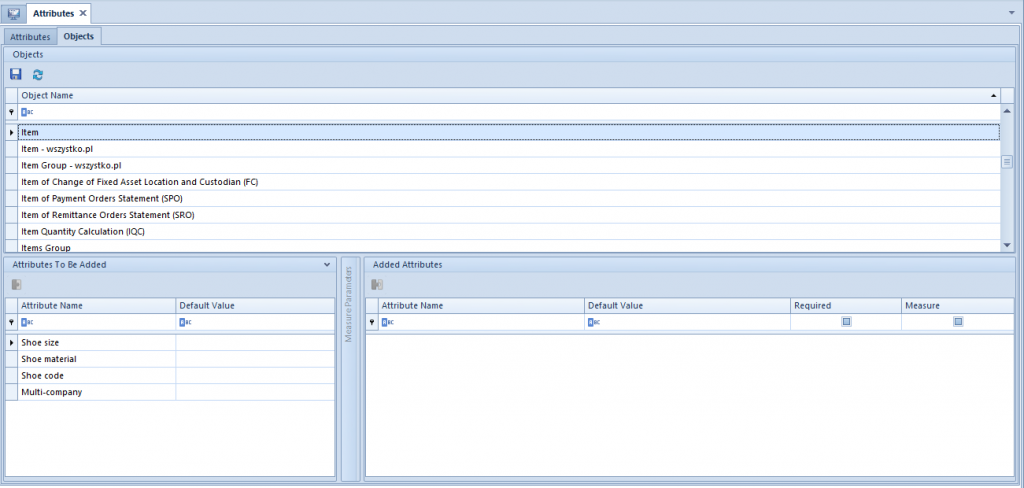This screenshot has width=1024, height=488.
Task: Click the Save icon in Objects toolbar
Action: 16,74
